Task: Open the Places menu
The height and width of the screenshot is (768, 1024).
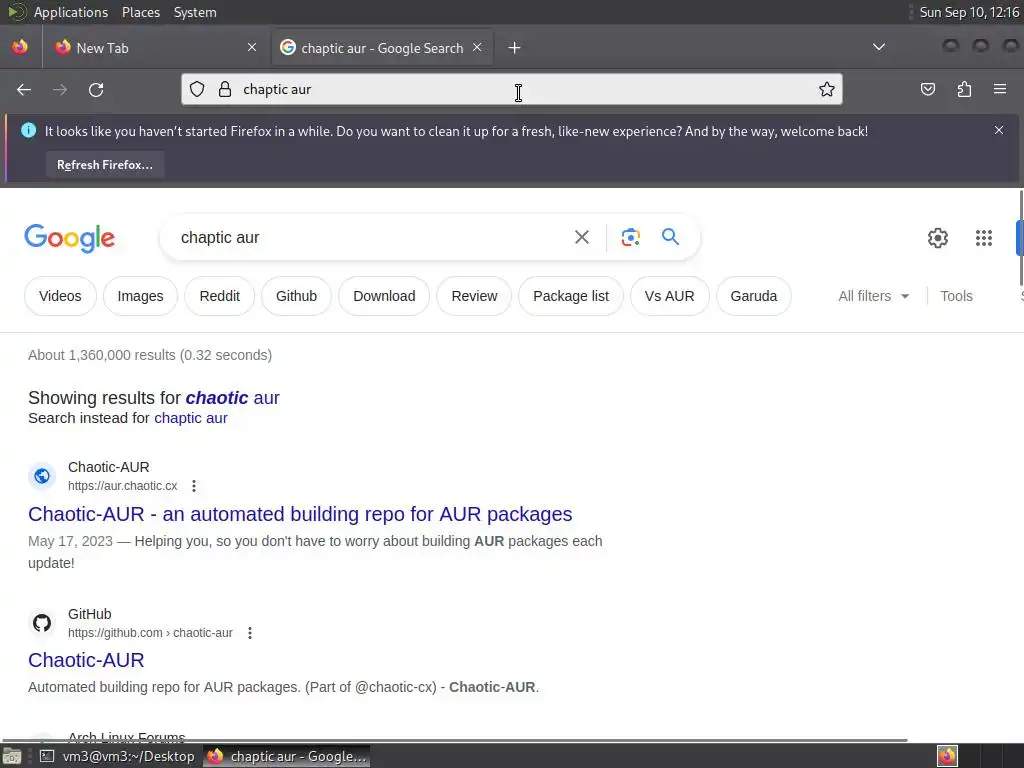Action: point(140,12)
